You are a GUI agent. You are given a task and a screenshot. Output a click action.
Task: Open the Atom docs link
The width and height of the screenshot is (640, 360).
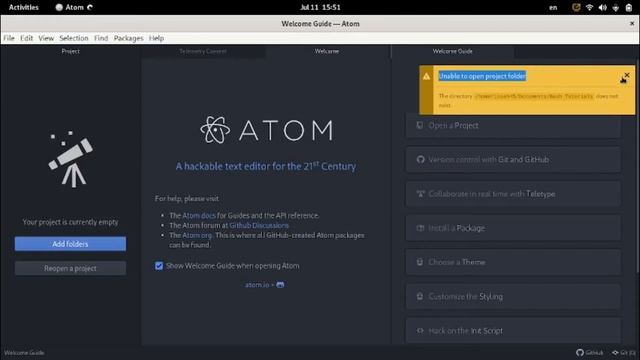tap(199, 216)
